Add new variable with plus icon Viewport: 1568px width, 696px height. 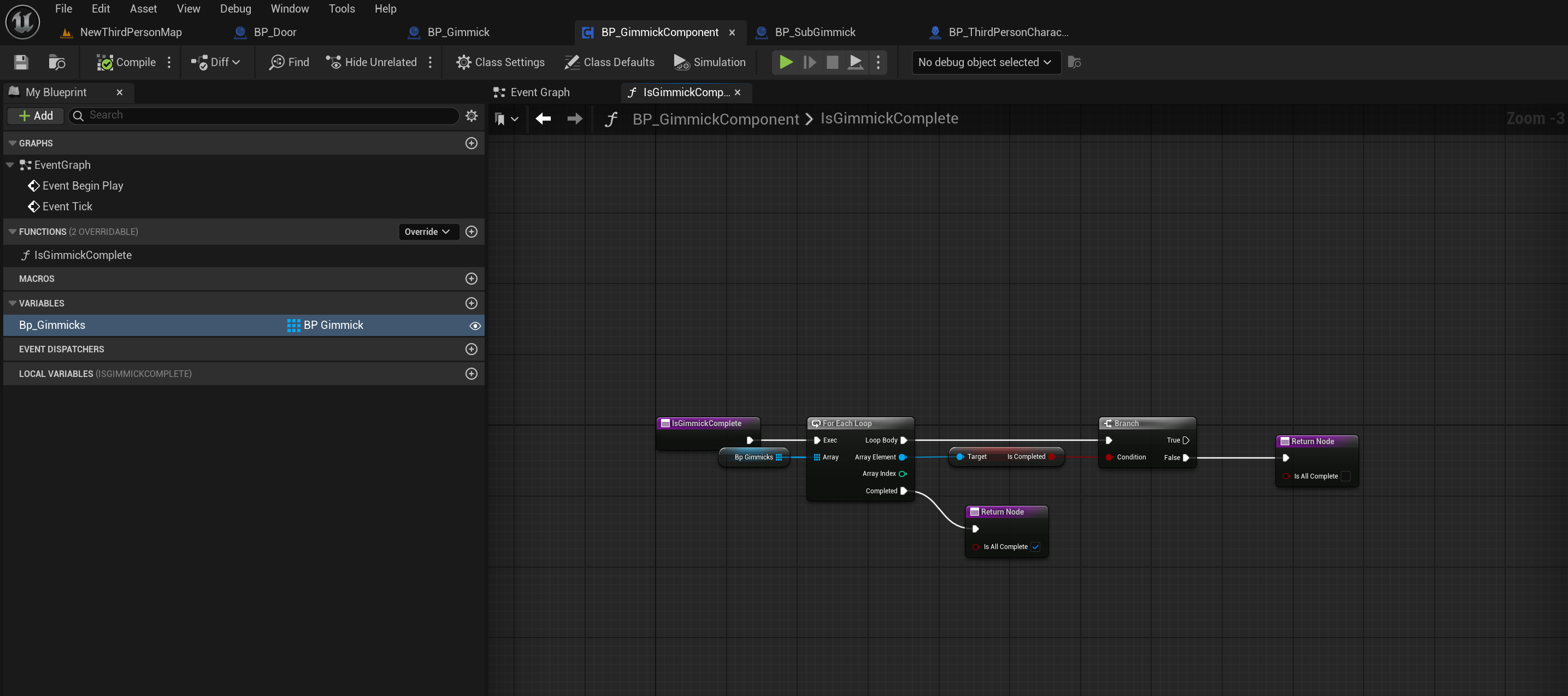click(x=471, y=303)
